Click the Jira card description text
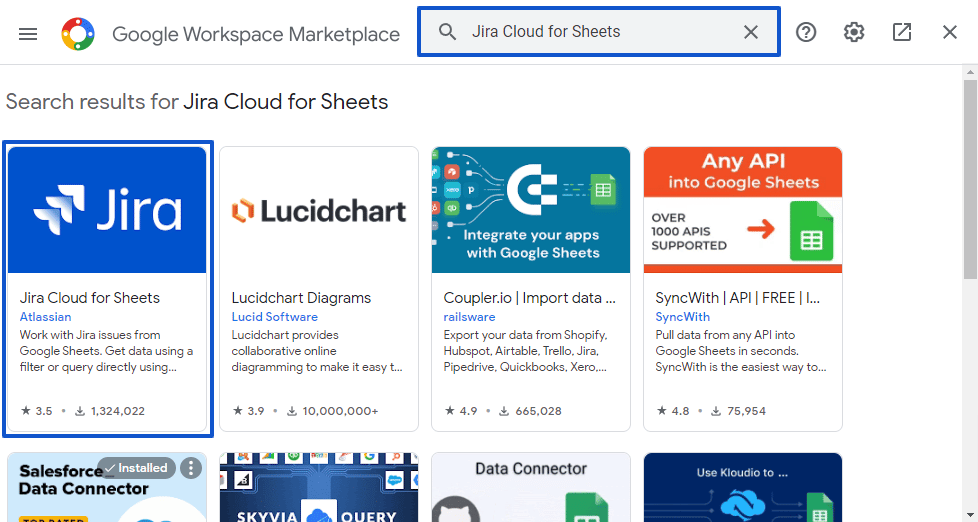 tap(106, 351)
